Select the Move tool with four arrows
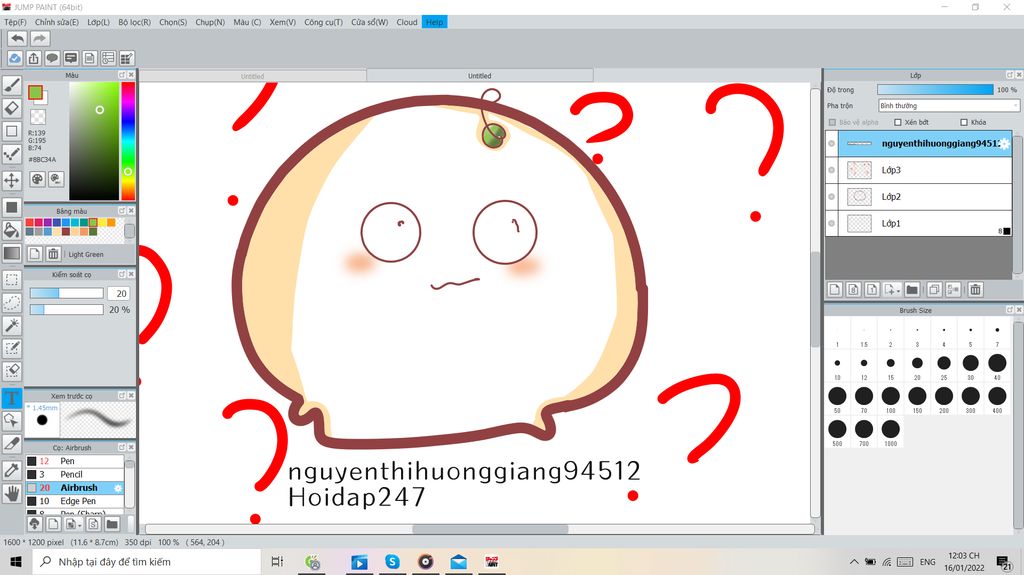1024x575 pixels. 12,180
